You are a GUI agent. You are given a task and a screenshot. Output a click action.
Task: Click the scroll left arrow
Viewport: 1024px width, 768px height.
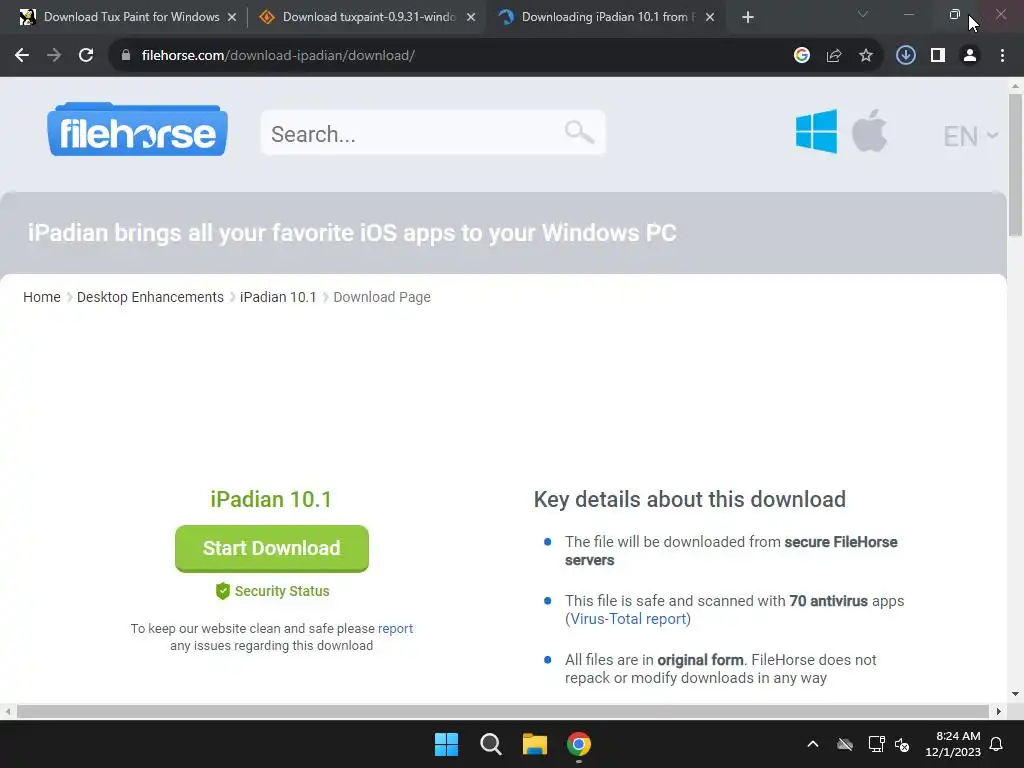coord(7,711)
